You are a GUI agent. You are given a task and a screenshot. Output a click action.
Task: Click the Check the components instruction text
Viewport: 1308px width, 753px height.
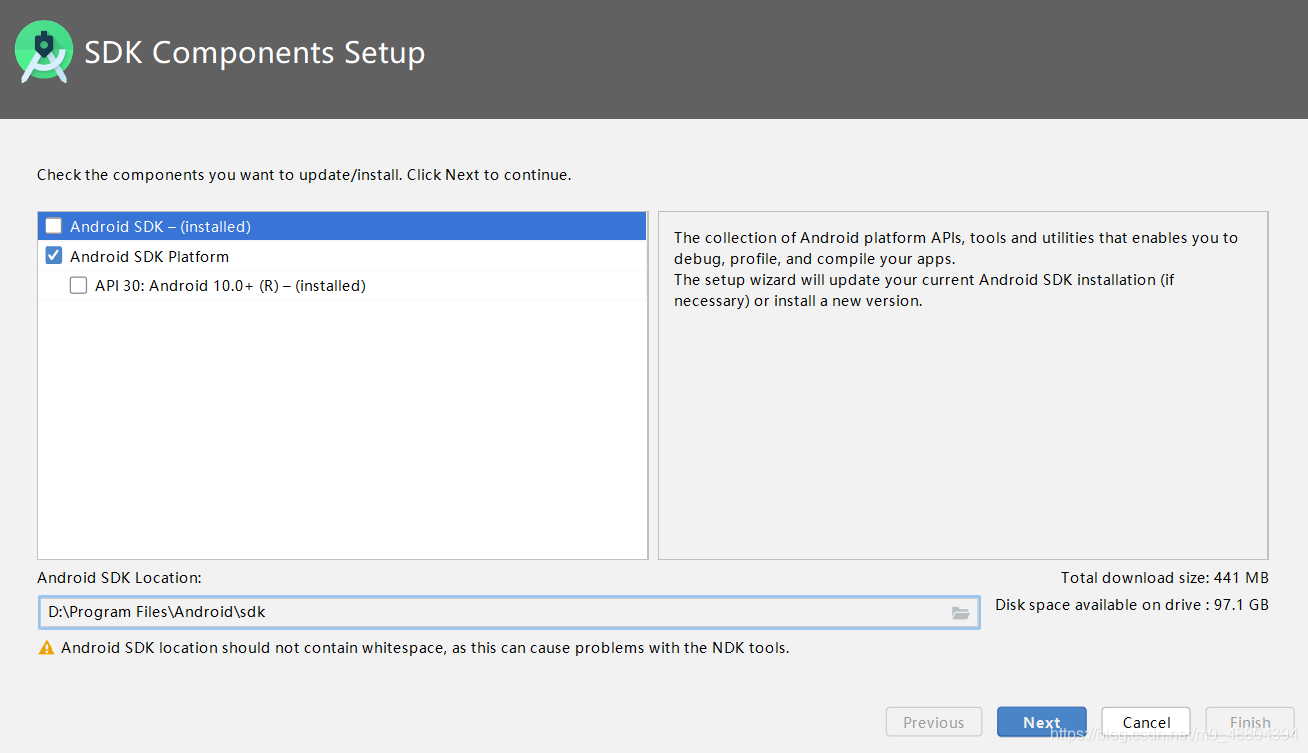(304, 175)
